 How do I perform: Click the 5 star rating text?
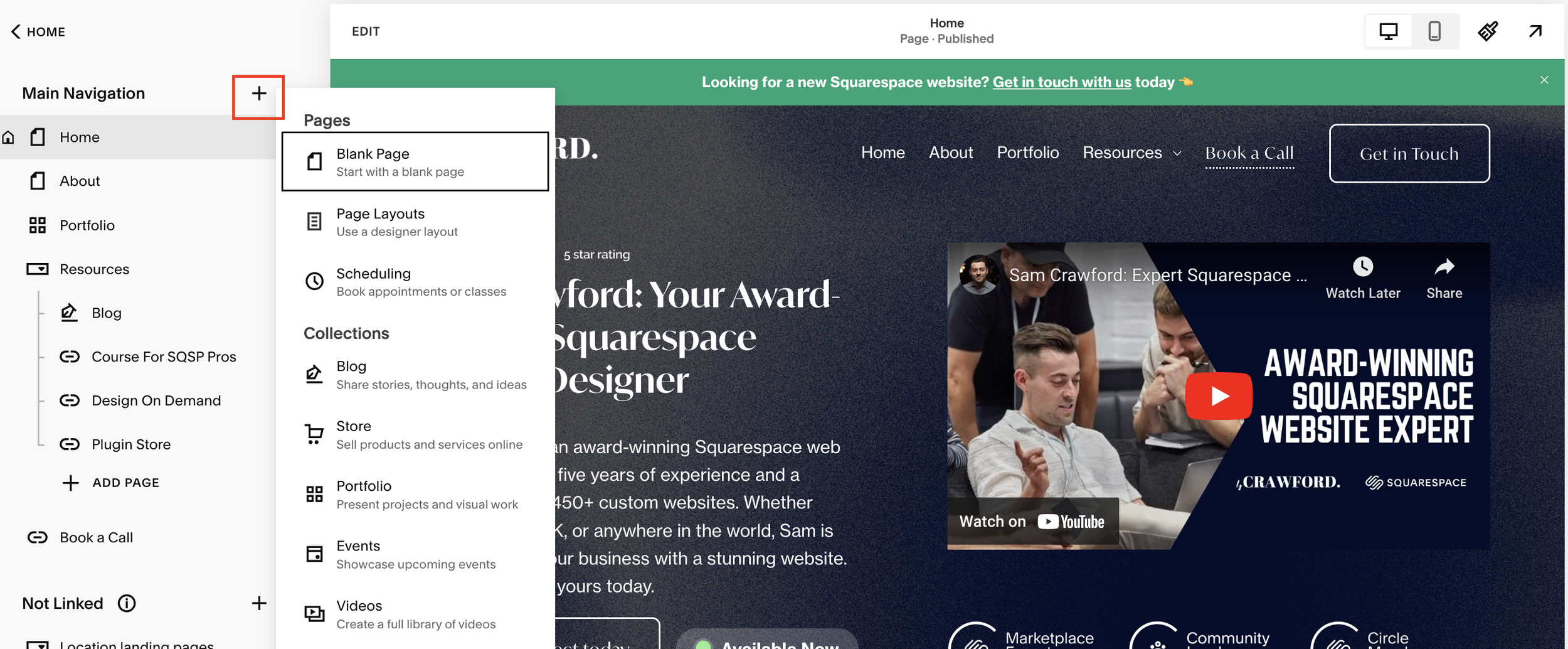coord(596,254)
